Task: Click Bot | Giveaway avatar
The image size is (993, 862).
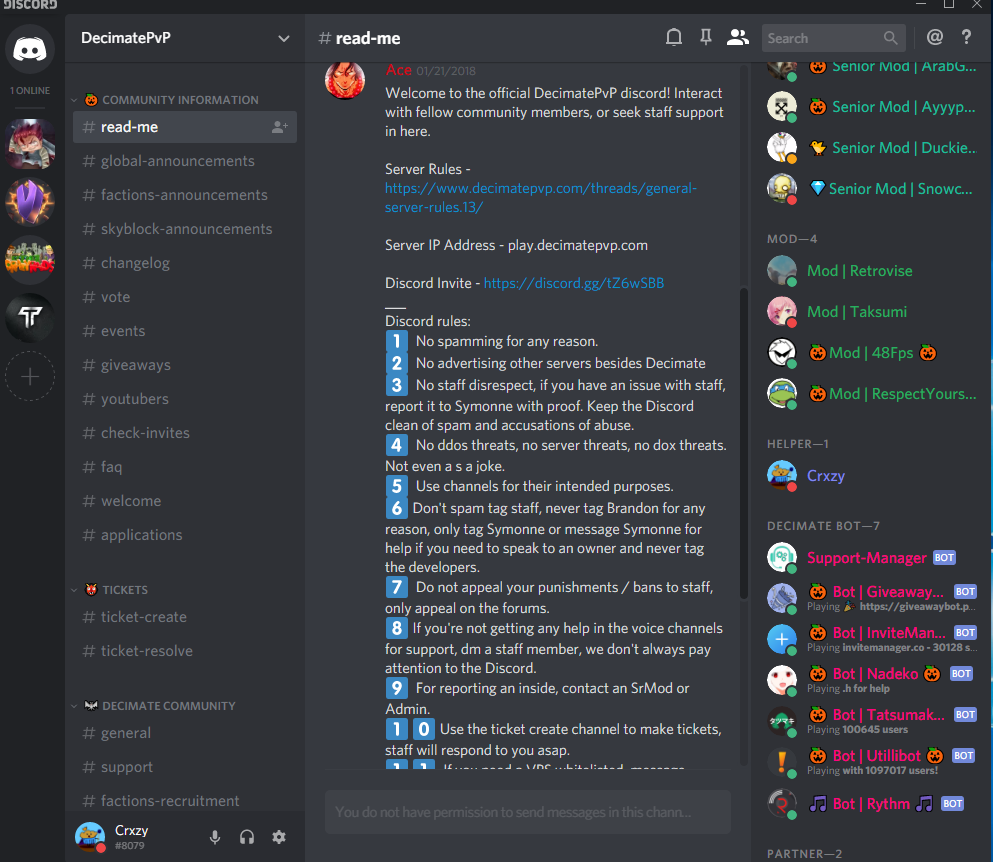Action: 782,599
